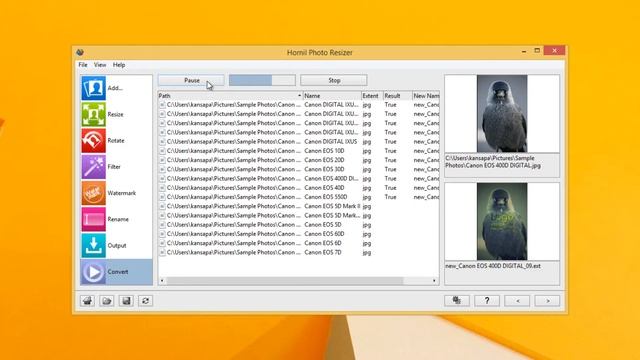Image resolution: width=640 pixels, height=360 pixels.
Task: Sort by the Path column header
Action: [230, 96]
